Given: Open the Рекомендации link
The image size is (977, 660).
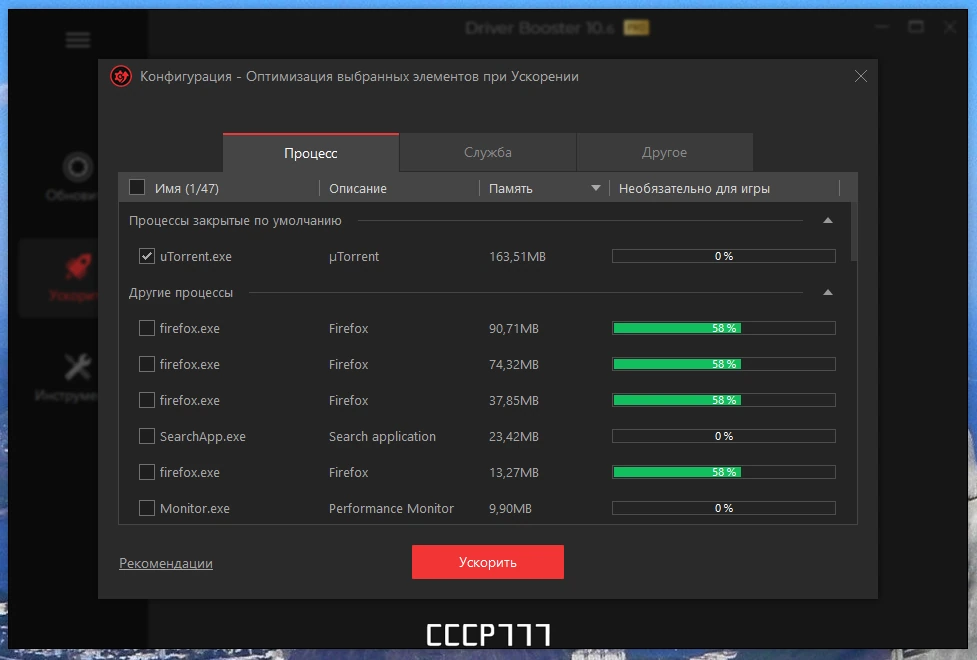Looking at the screenshot, I should click(166, 563).
